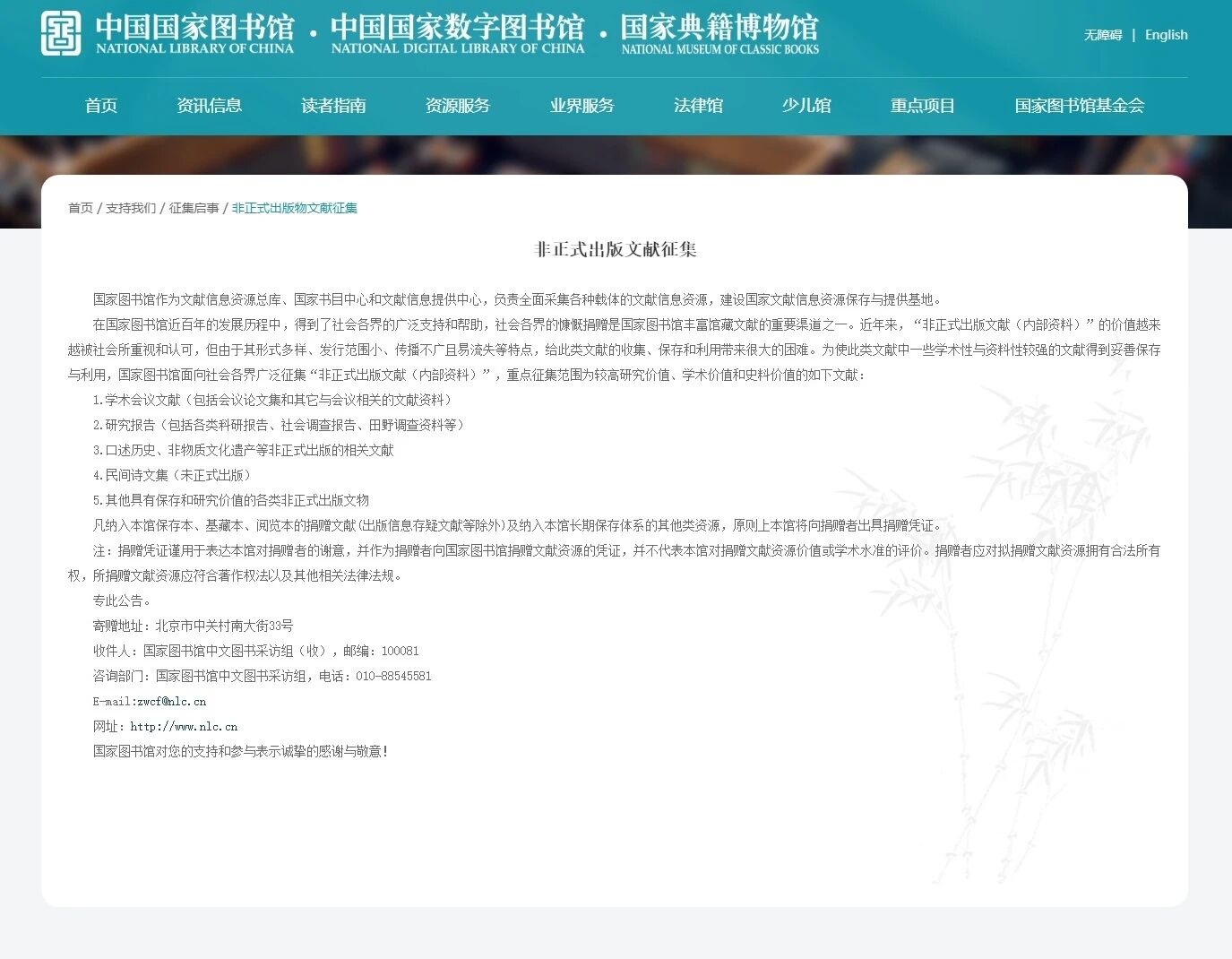
Task: Click the 中国国家数字图书馆 header title
Action: [x=457, y=33]
